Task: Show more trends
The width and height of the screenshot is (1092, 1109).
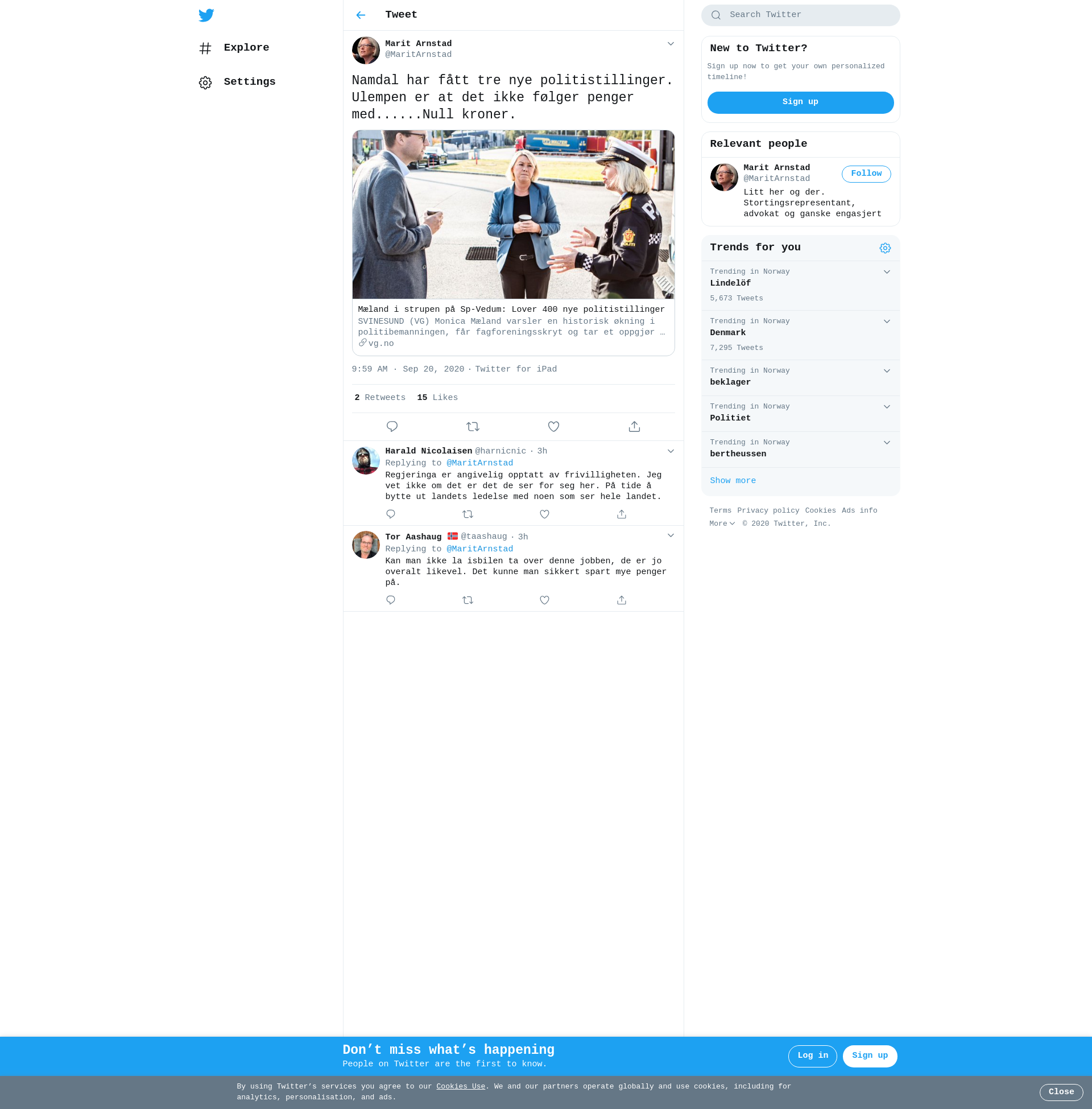Action: [733, 481]
